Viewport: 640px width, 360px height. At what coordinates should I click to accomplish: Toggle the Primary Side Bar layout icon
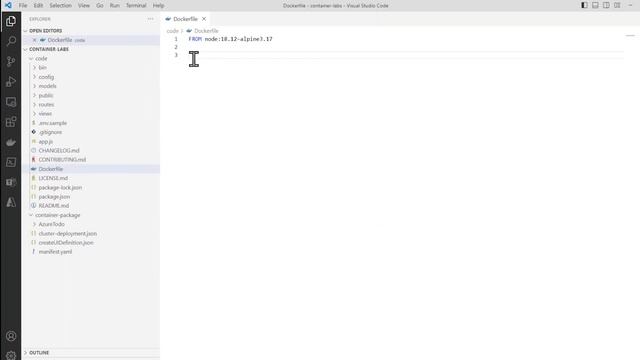click(x=584, y=5)
